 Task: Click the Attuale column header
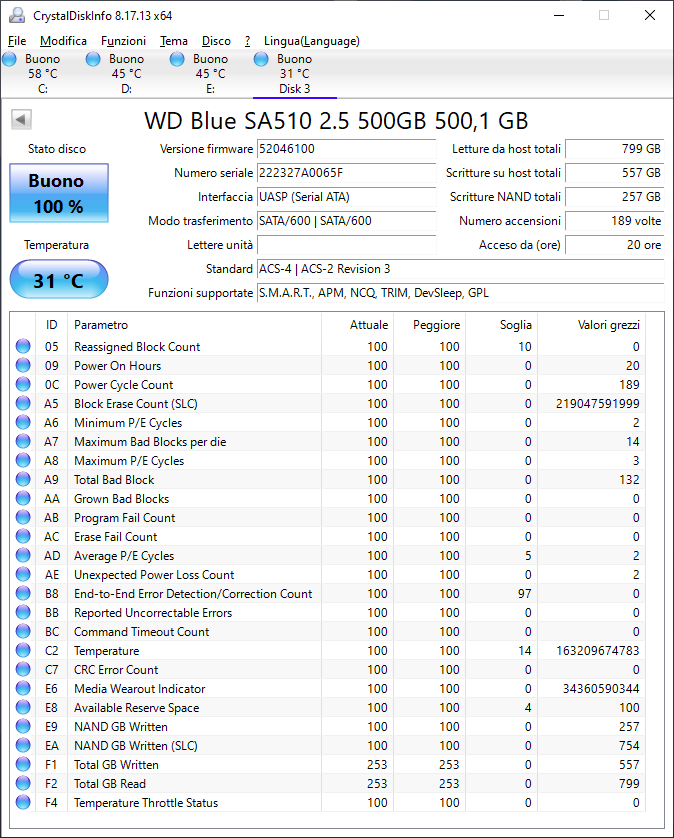click(357, 325)
